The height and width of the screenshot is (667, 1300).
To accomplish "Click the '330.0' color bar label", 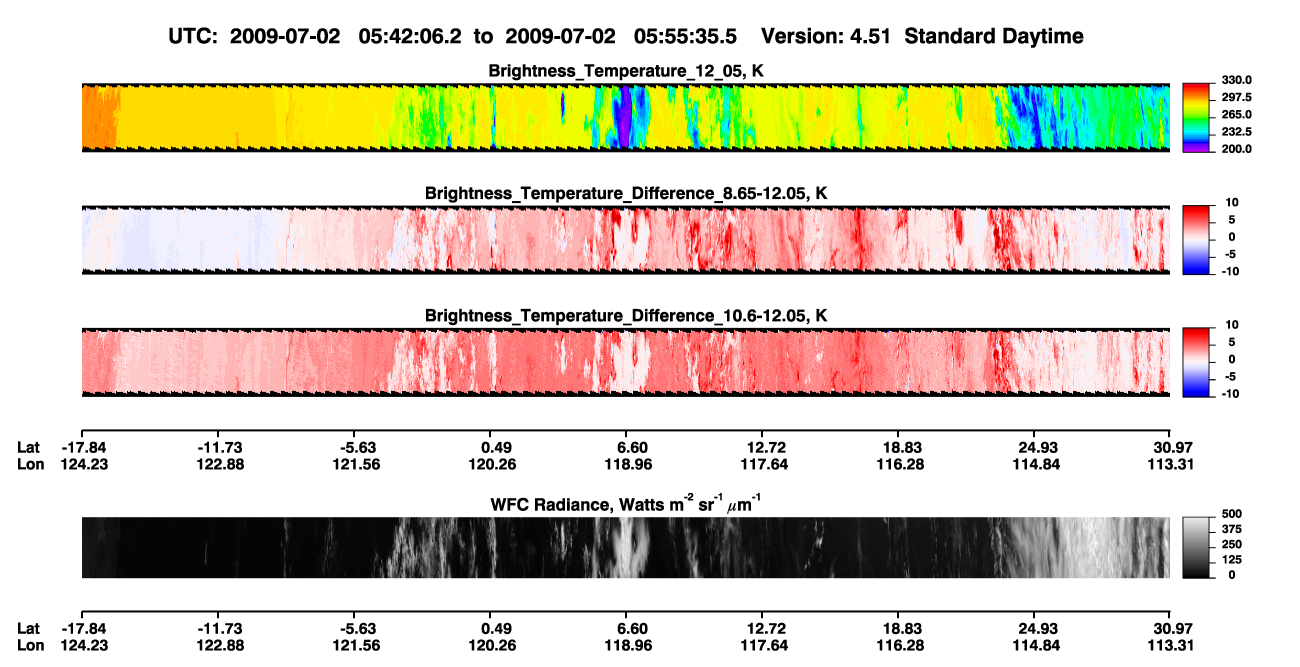I will [x=1237, y=80].
